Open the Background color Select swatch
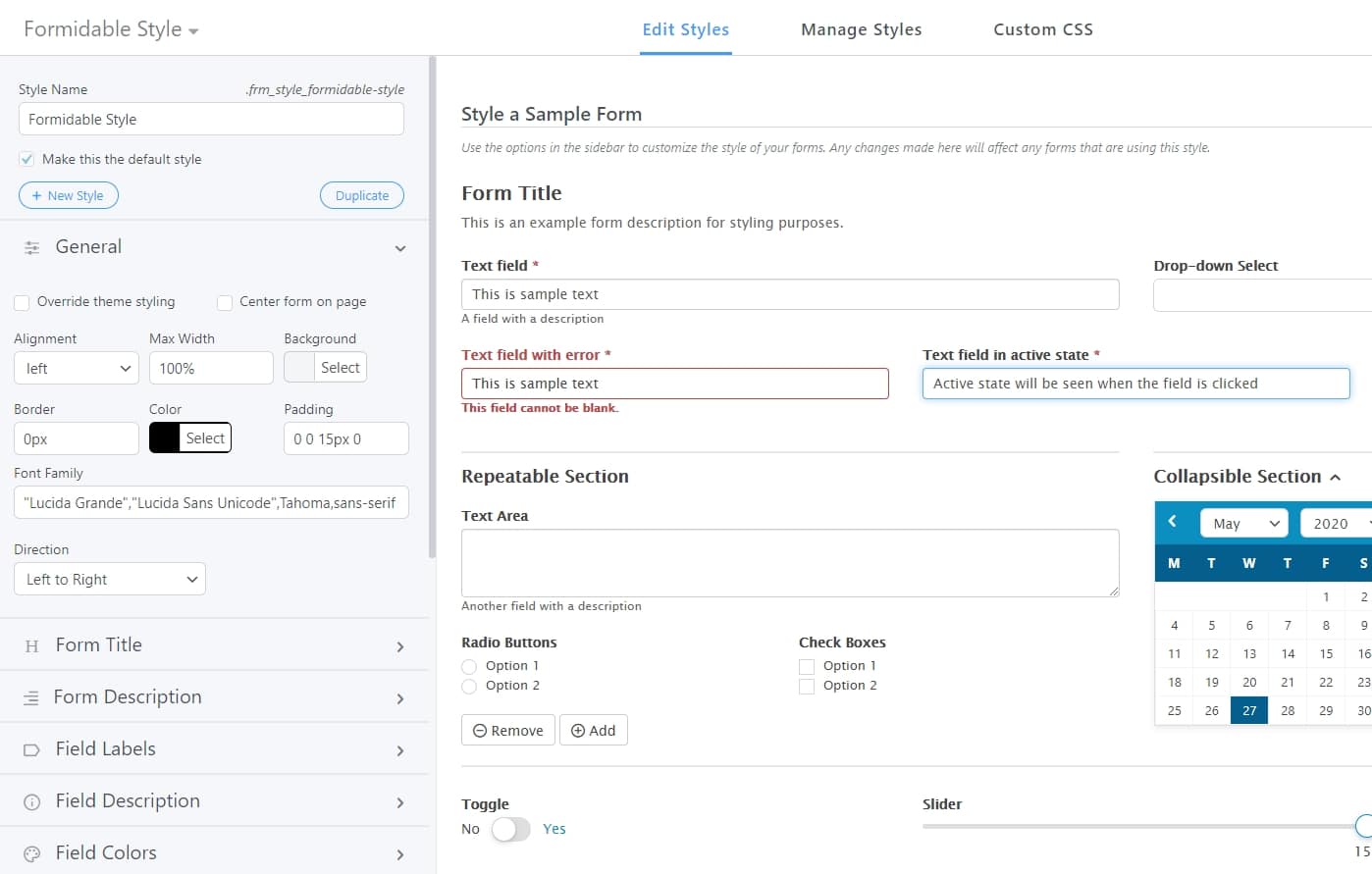The height and width of the screenshot is (874, 1372). pyautogui.click(x=325, y=367)
